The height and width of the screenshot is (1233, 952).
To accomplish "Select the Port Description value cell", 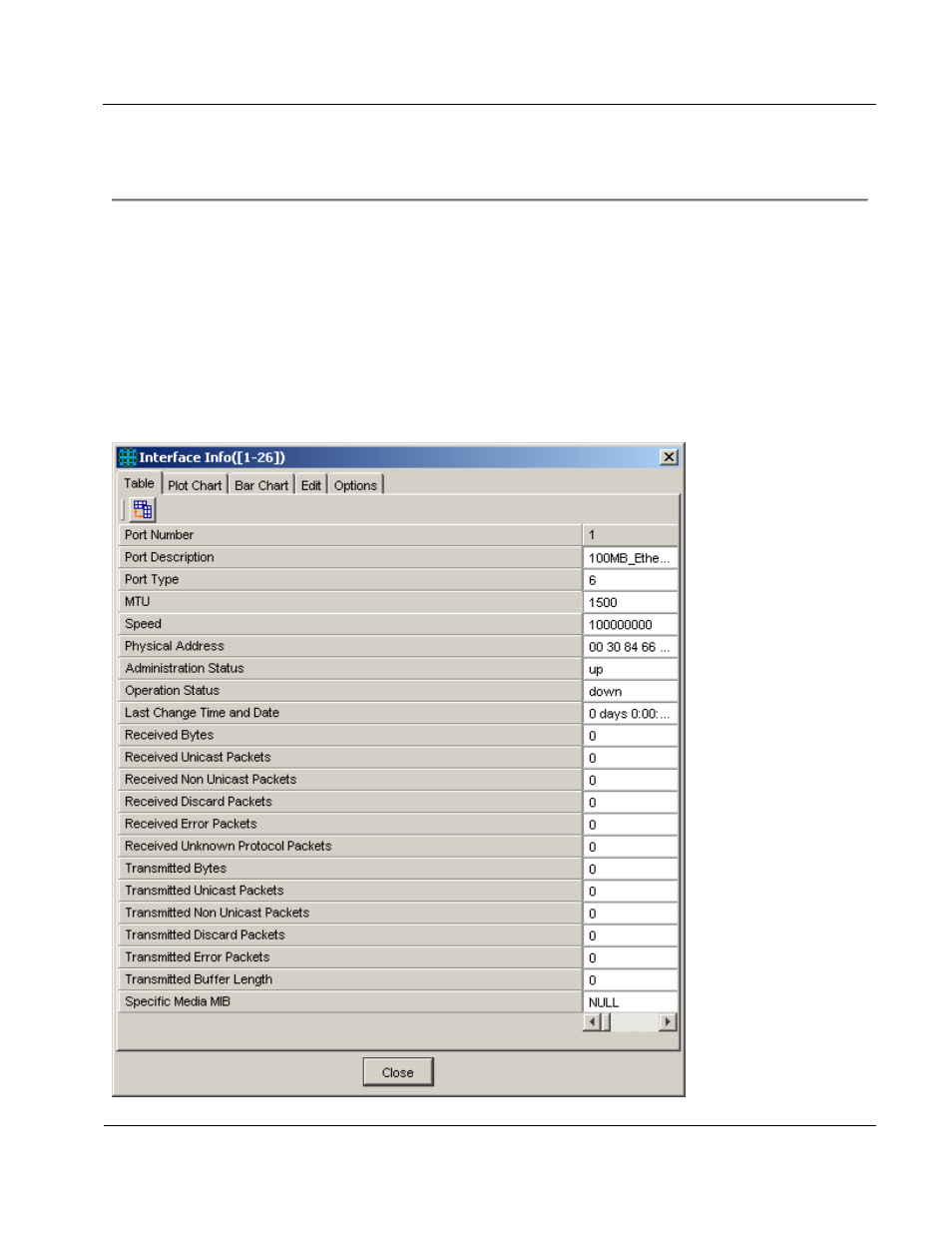I will 630,558.
